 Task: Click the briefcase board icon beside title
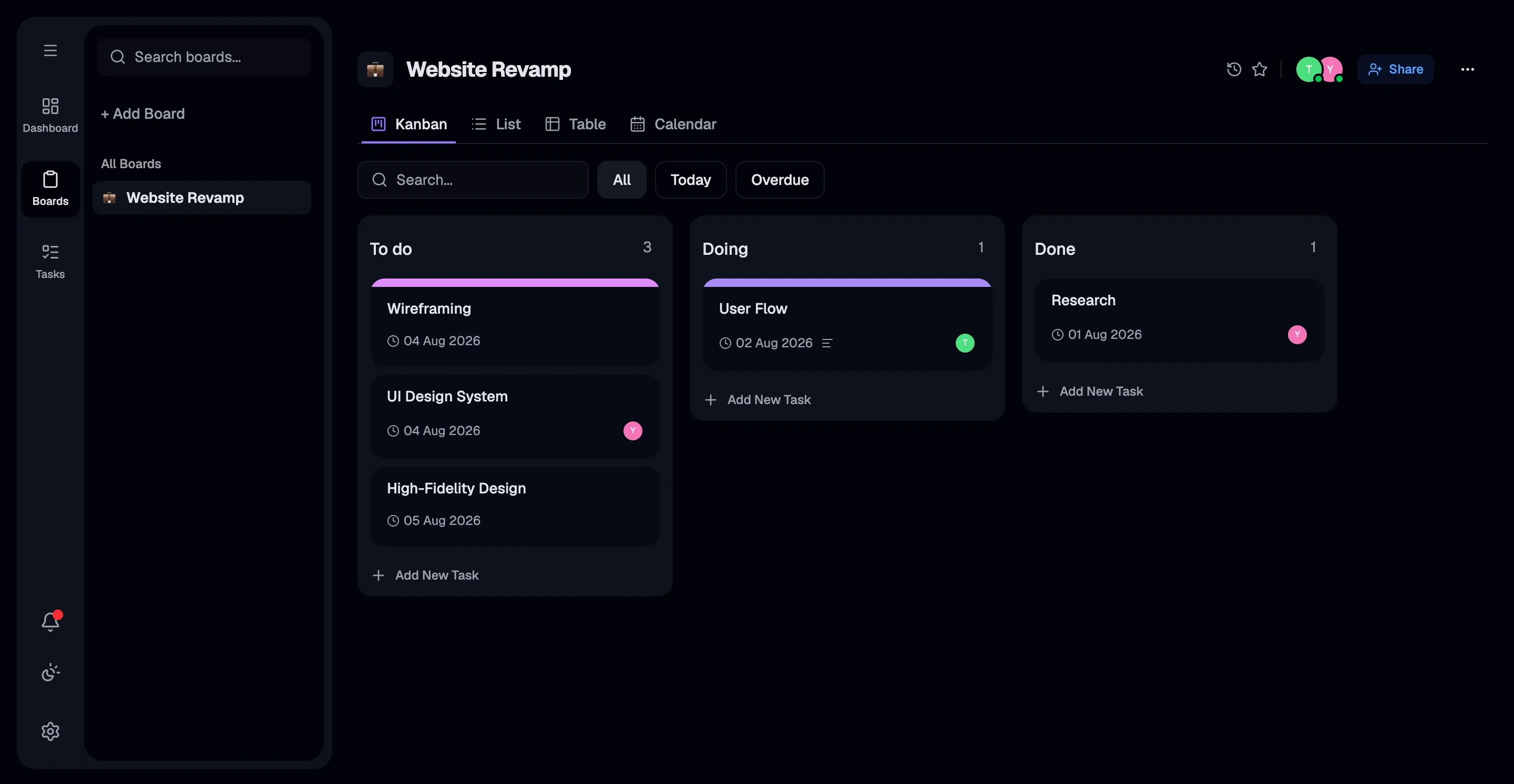tap(375, 69)
